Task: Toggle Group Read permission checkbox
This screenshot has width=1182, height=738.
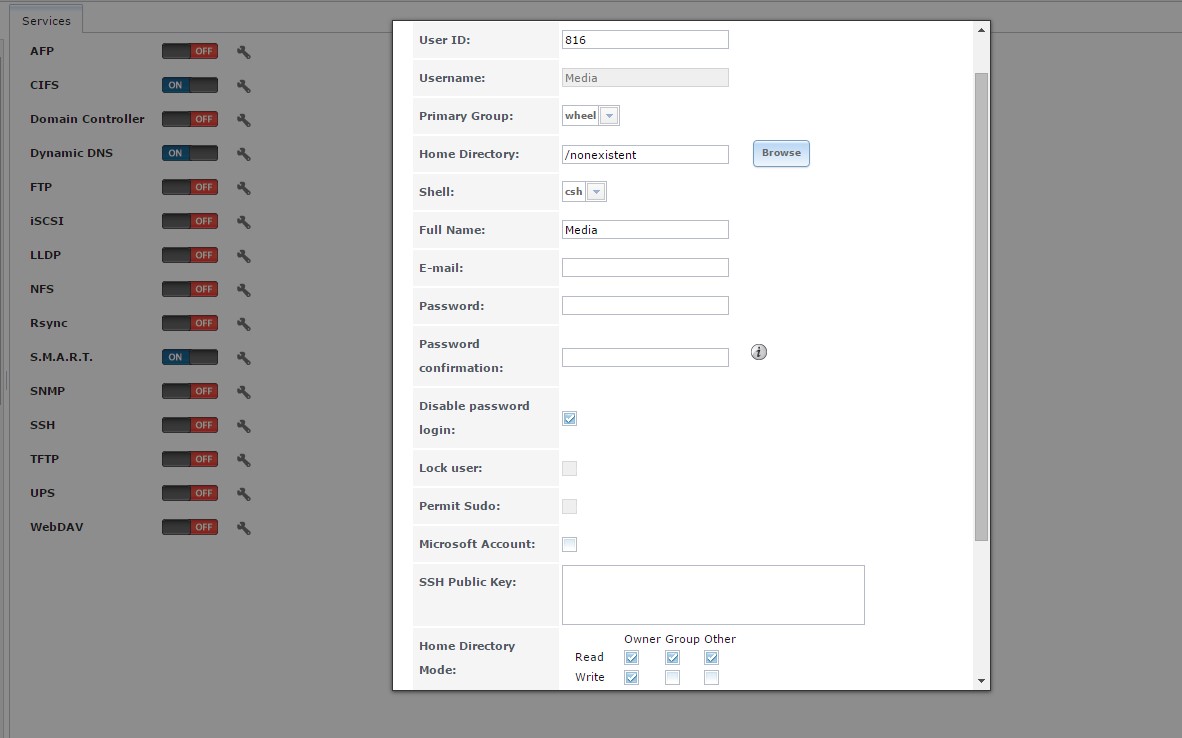Action: coord(672,657)
